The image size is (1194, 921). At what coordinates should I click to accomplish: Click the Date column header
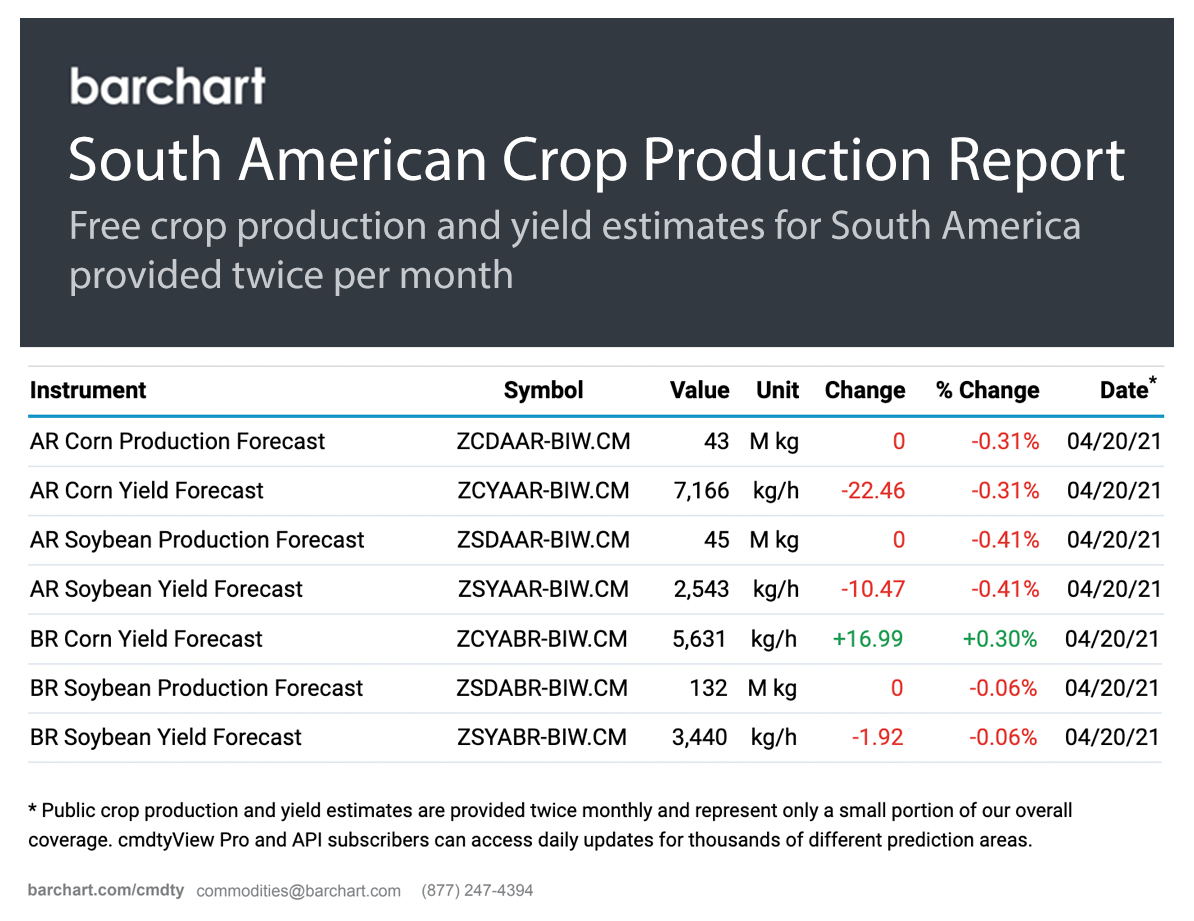coord(1123,390)
